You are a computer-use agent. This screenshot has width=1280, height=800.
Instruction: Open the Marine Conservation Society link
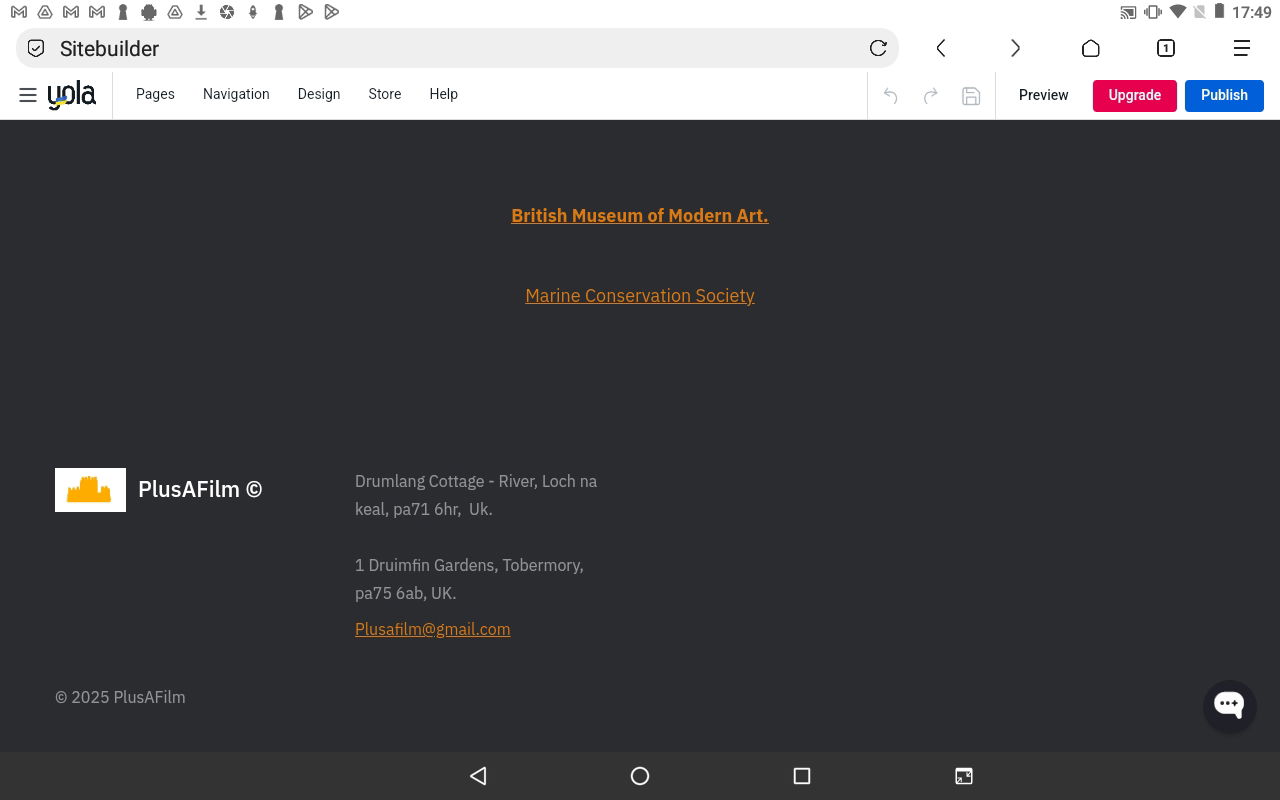(640, 296)
